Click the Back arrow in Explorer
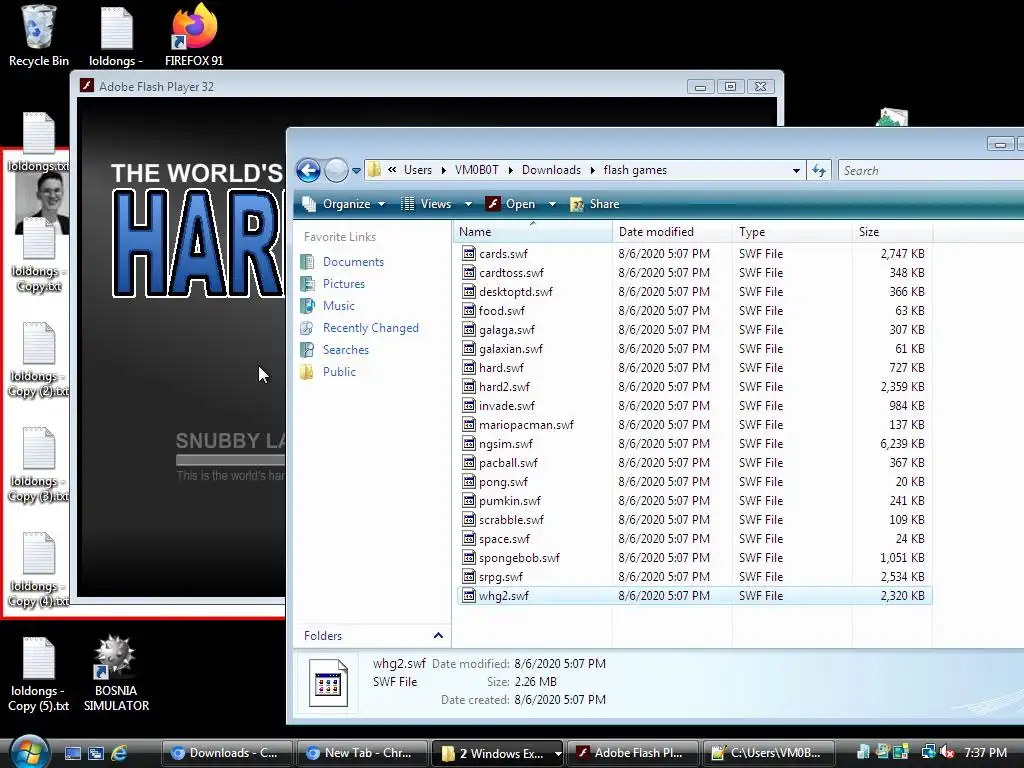 pyautogui.click(x=308, y=170)
